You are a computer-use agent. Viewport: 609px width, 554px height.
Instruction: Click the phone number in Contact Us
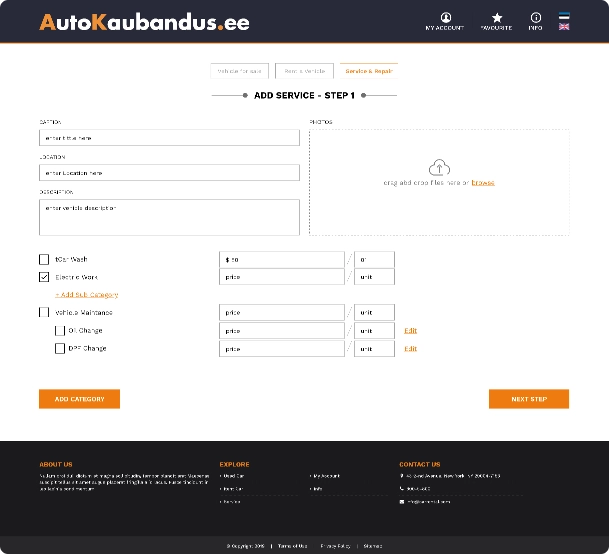click(418, 489)
